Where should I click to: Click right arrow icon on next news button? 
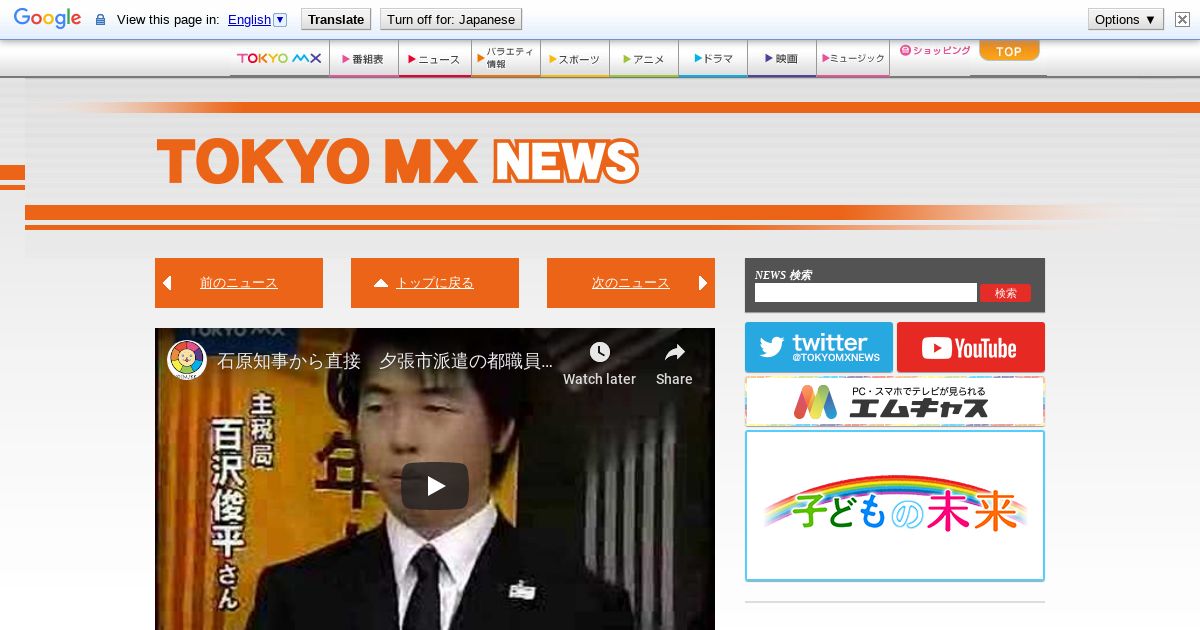click(x=703, y=283)
